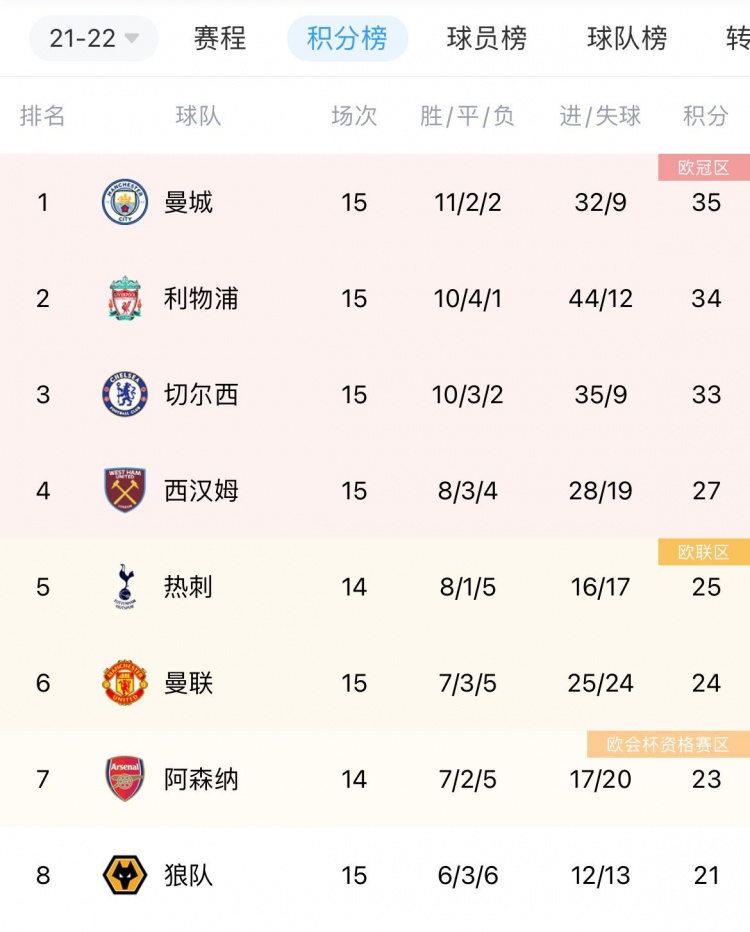The image size is (750, 932).
Task: Click the 欧冠区 zone label
Action: pos(704,168)
